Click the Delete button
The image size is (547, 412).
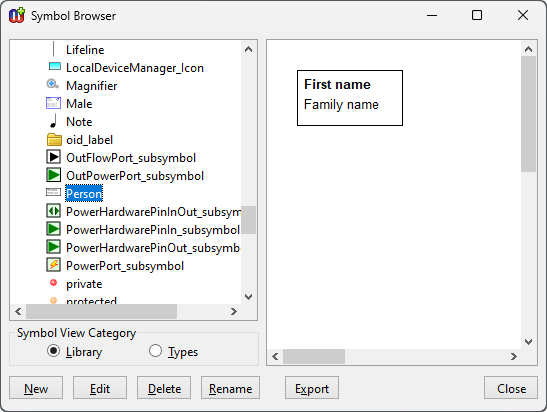coord(164,388)
